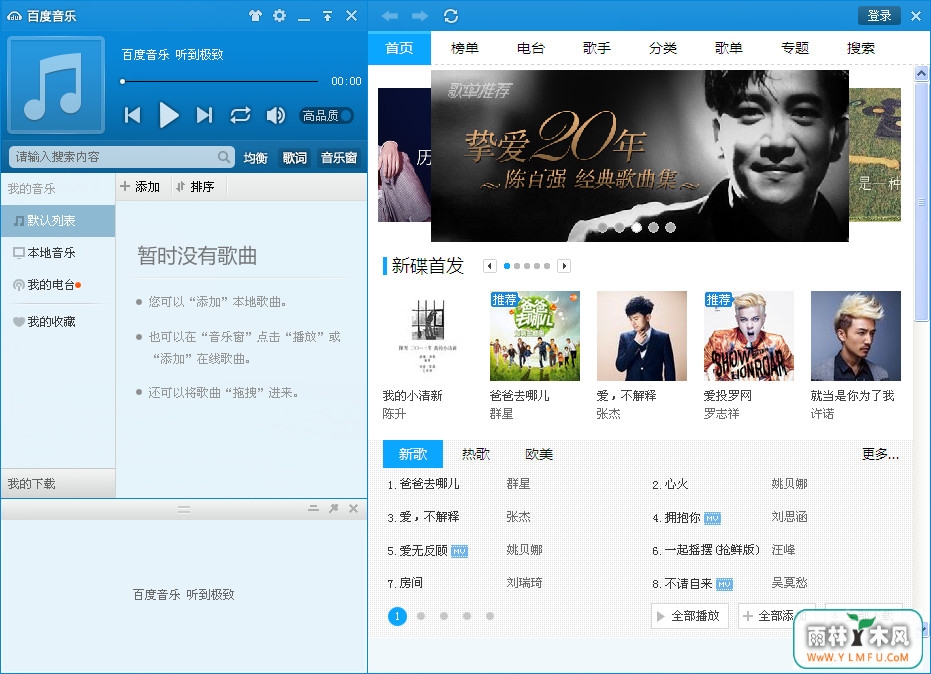The image size is (931, 674).
Task: Click MV badge next to 爱无反顾
Action: (x=460, y=552)
